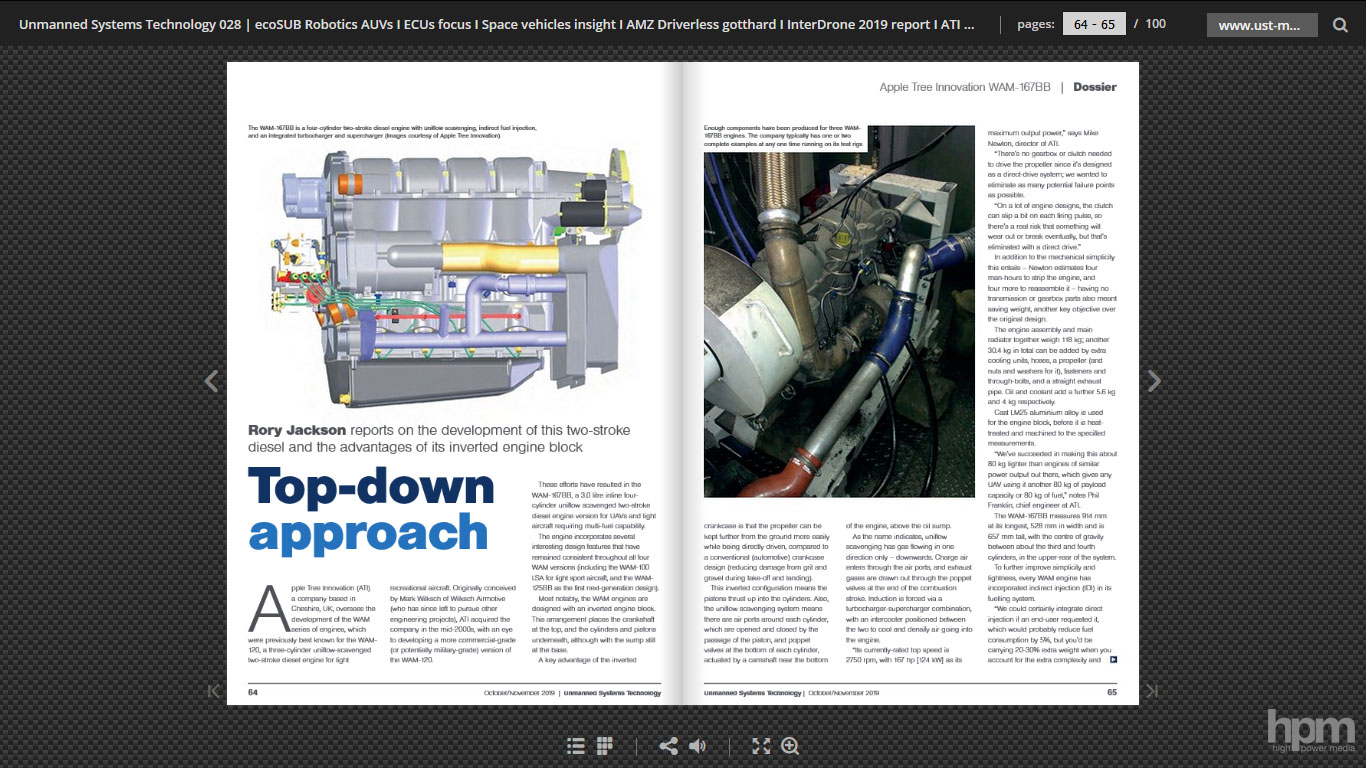Click page number 64 in the footer
The height and width of the screenshot is (768, 1366).
tap(253, 692)
